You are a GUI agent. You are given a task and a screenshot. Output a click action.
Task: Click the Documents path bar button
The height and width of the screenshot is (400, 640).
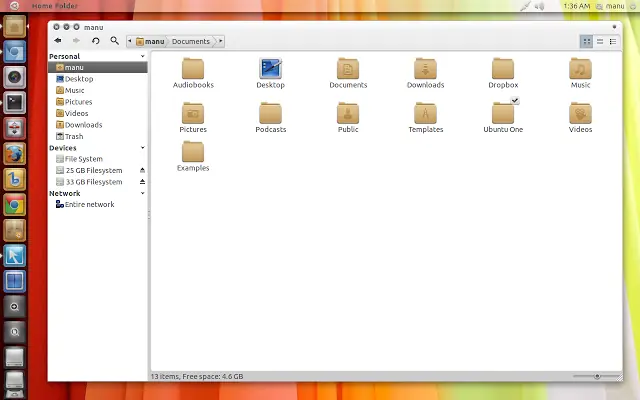click(190, 41)
